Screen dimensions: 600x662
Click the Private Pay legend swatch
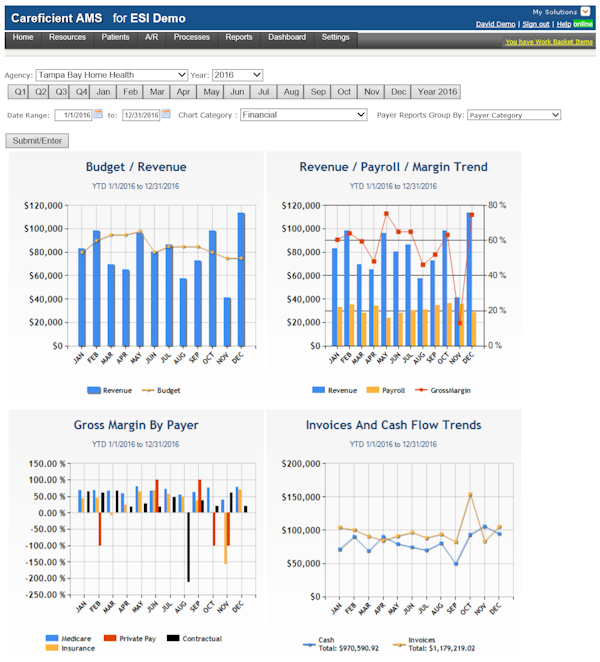point(110,638)
